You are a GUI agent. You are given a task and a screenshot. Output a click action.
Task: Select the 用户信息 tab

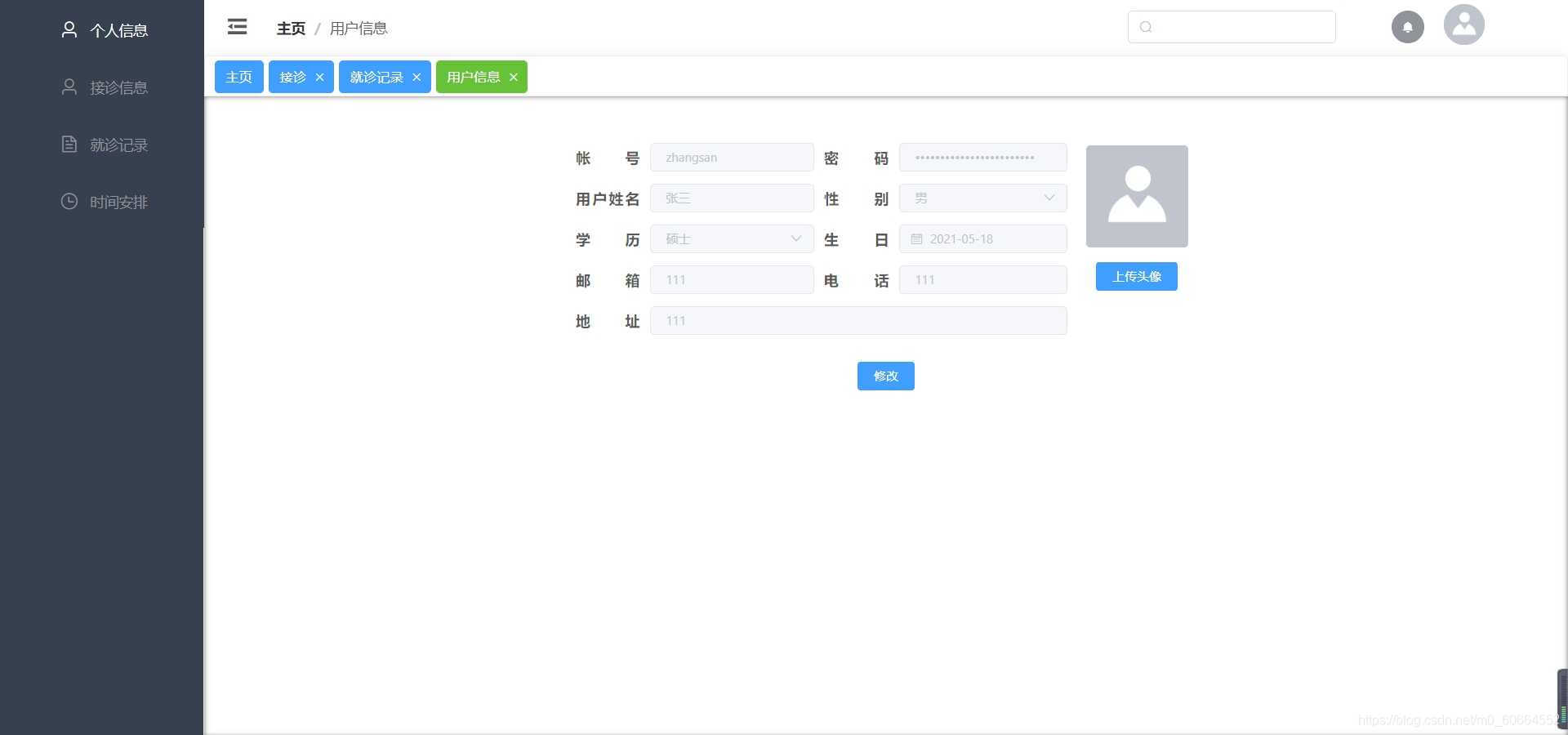473,77
